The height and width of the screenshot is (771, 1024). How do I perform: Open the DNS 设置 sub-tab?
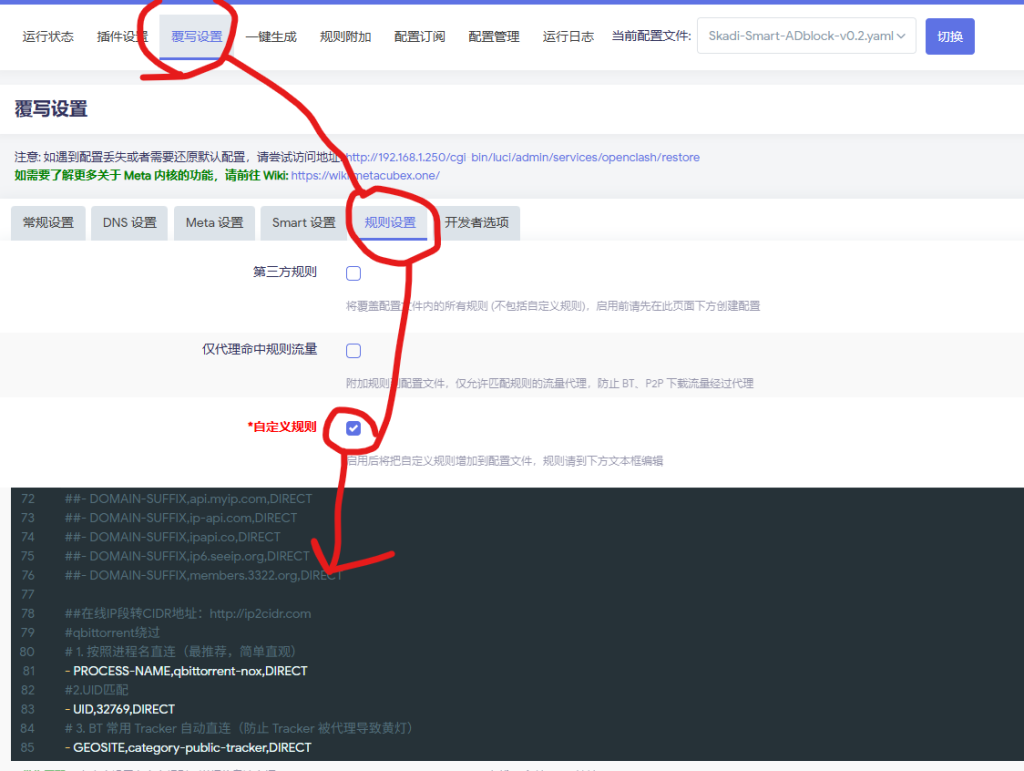pyautogui.click(x=130, y=223)
